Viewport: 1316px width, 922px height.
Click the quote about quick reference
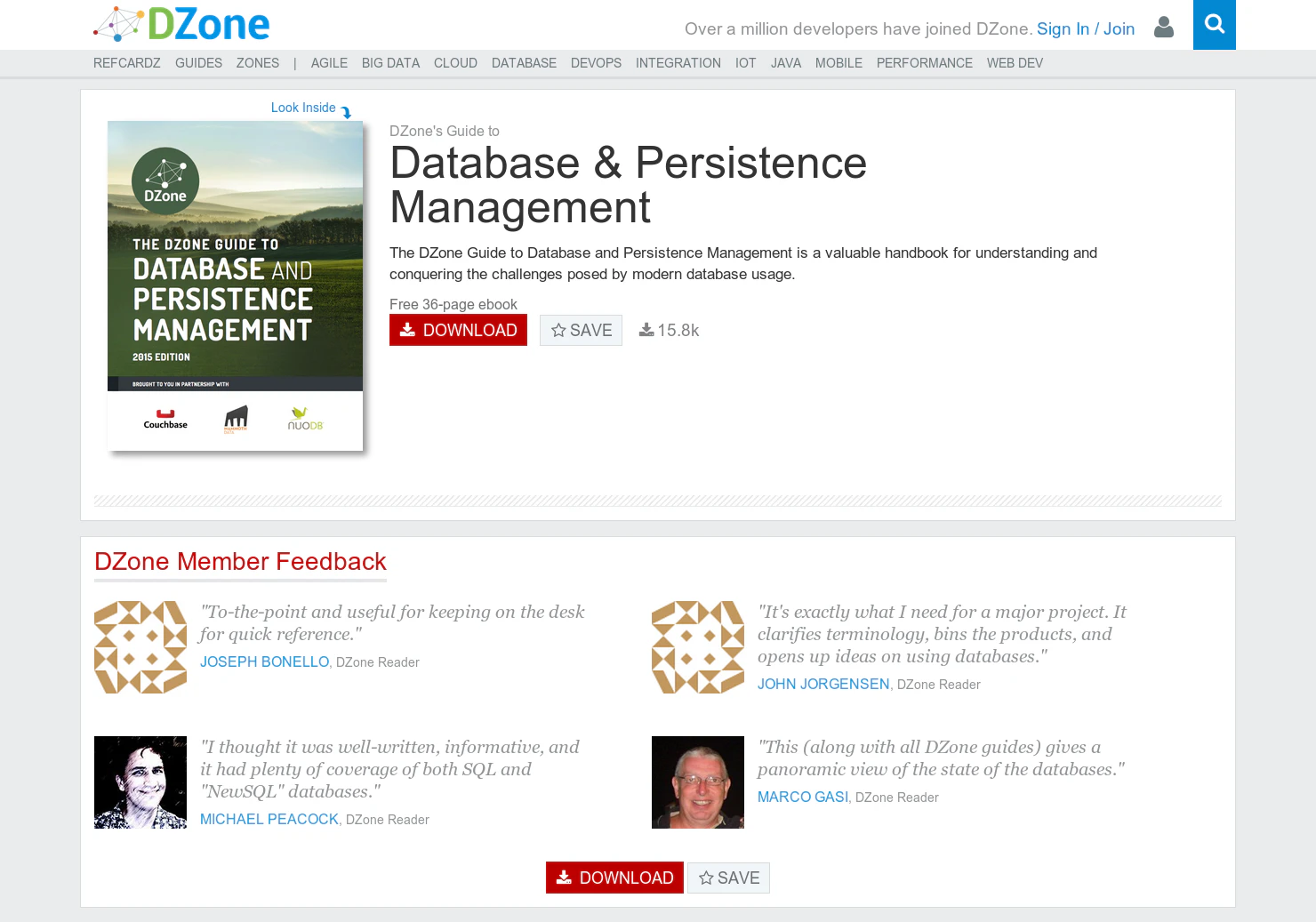click(x=392, y=622)
